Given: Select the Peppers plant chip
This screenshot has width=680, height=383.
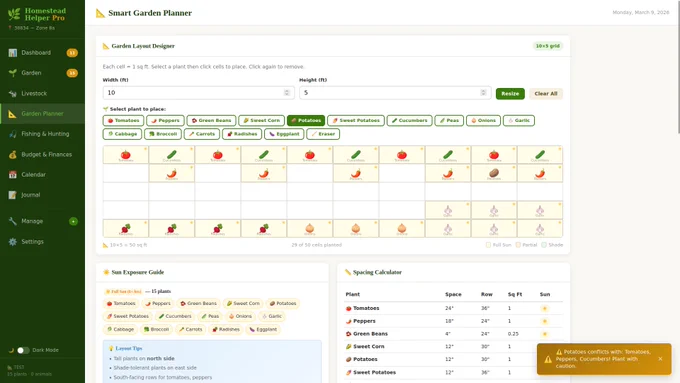Looking at the screenshot, I should 165,121.
